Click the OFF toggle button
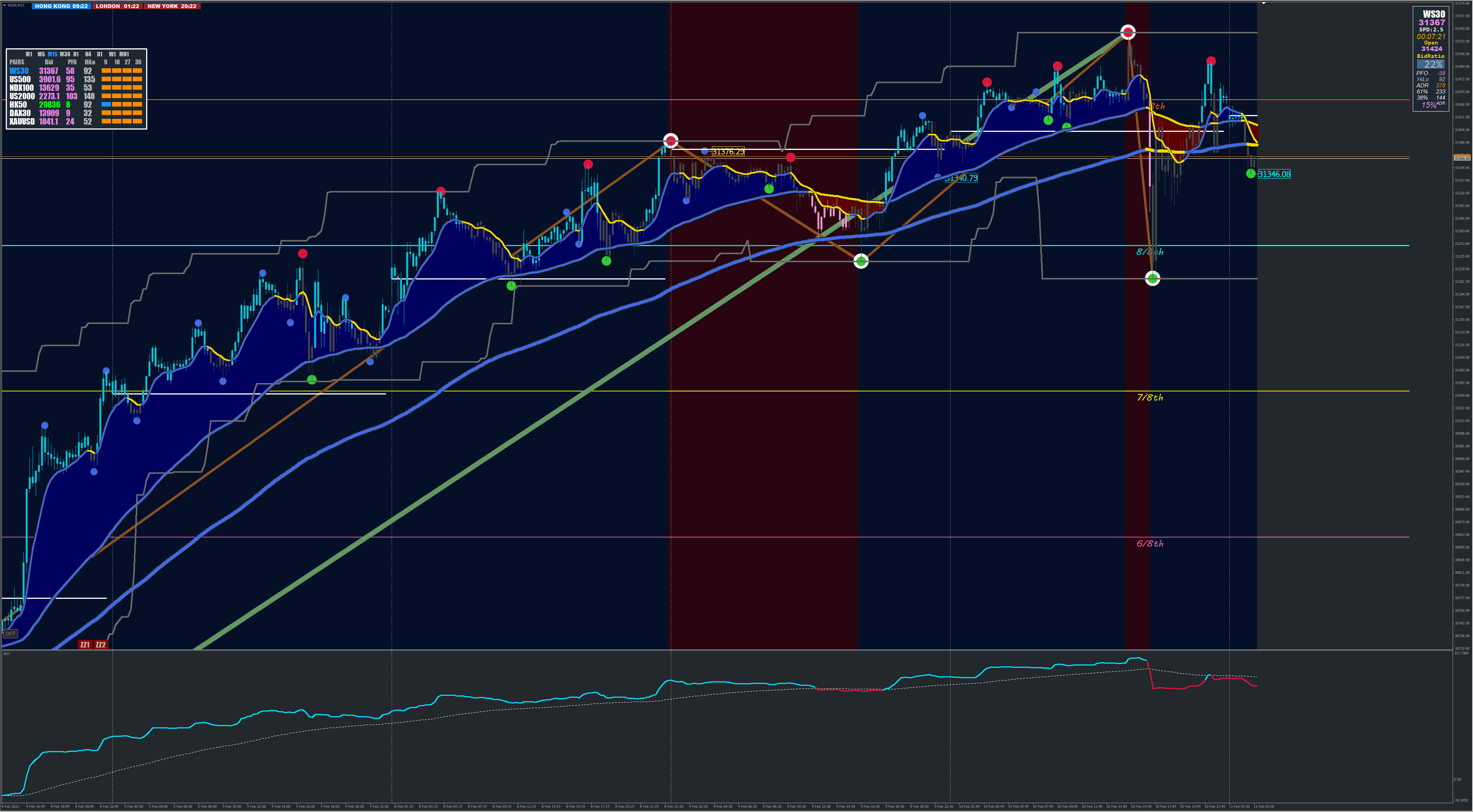The image size is (1473, 812). click(x=10, y=634)
